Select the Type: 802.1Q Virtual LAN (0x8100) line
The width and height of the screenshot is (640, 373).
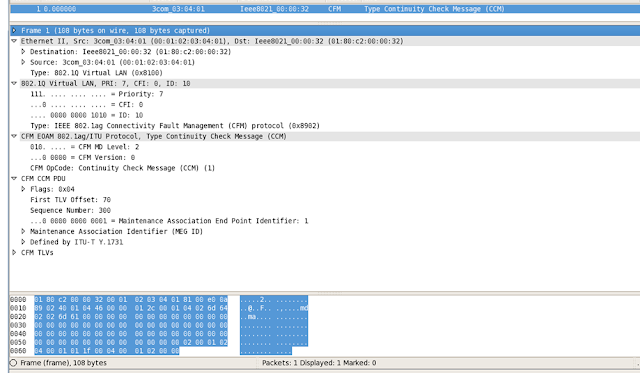[96, 73]
